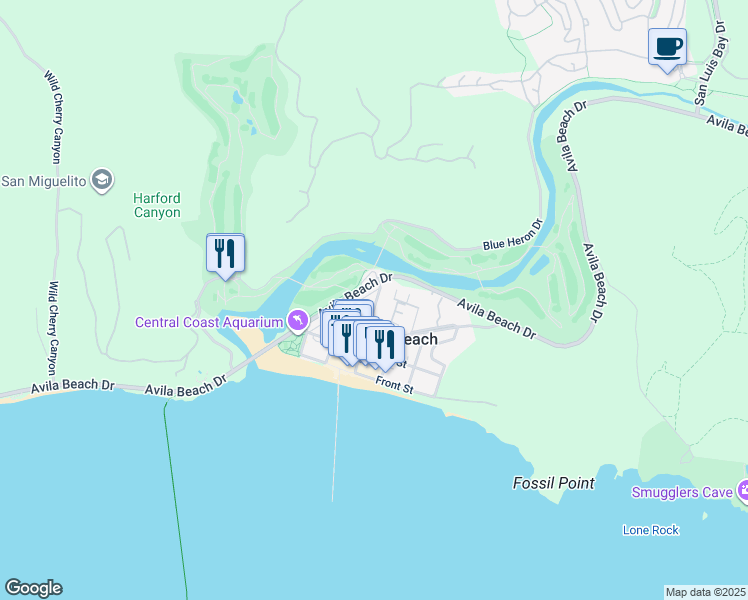
Task: Click the San Miguelito text label
Action: coord(44,181)
